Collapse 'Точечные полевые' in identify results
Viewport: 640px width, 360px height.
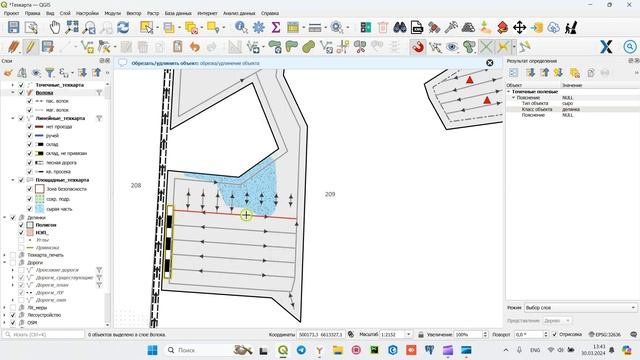pyautogui.click(x=509, y=92)
